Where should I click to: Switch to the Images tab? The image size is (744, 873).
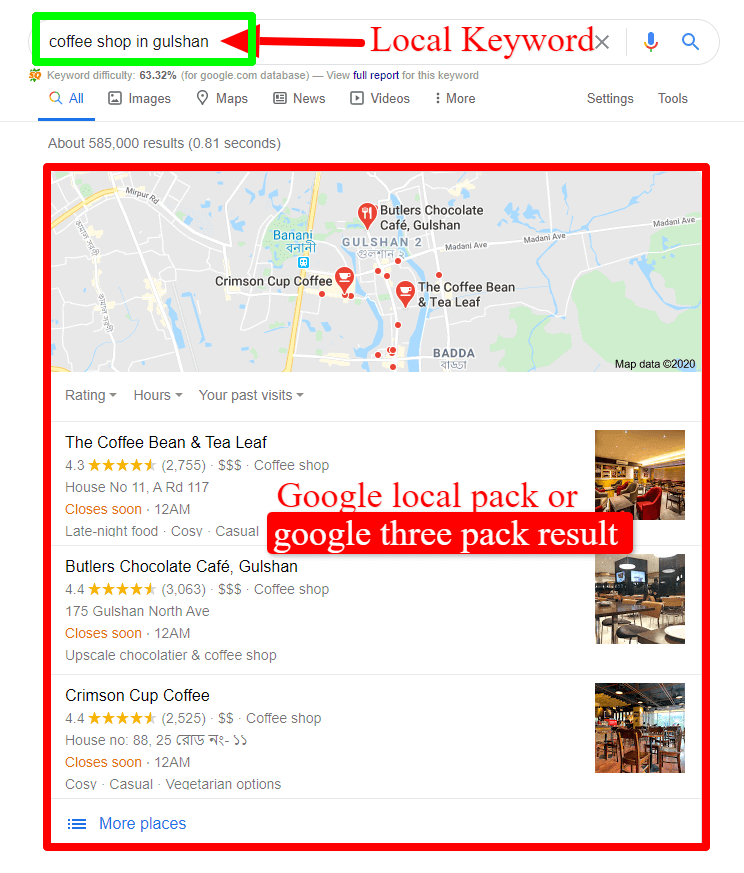tap(139, 99)
